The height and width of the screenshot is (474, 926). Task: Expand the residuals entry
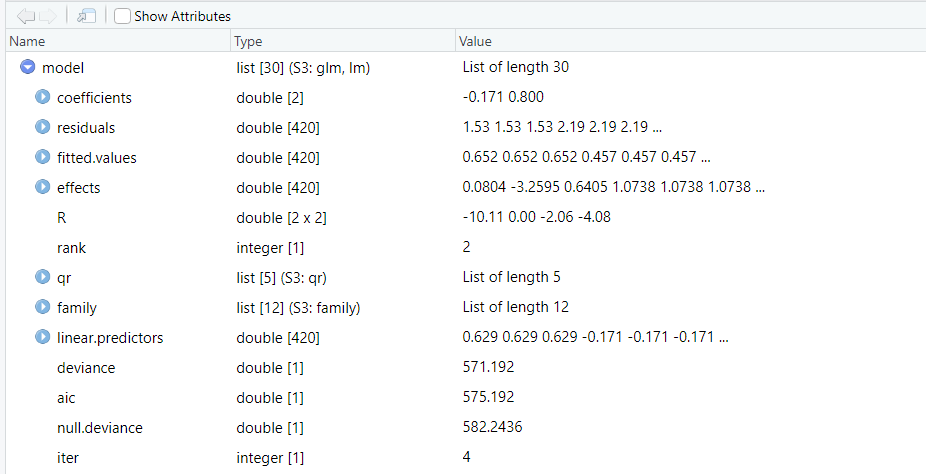(43, 128)
